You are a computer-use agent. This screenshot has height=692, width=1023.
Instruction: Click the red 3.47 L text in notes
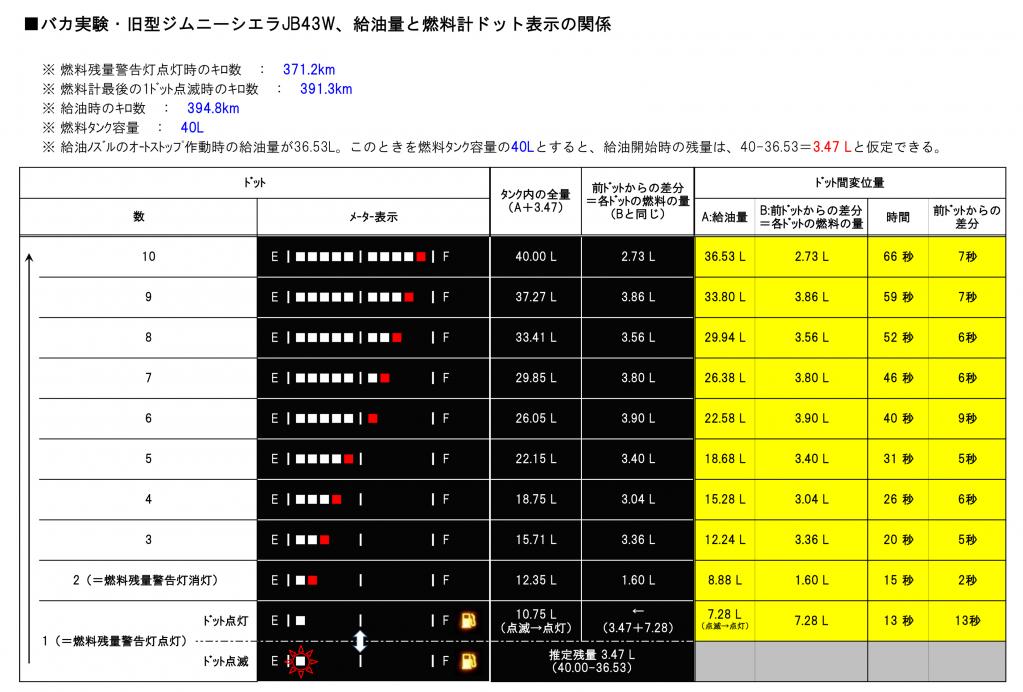(831, 147)
